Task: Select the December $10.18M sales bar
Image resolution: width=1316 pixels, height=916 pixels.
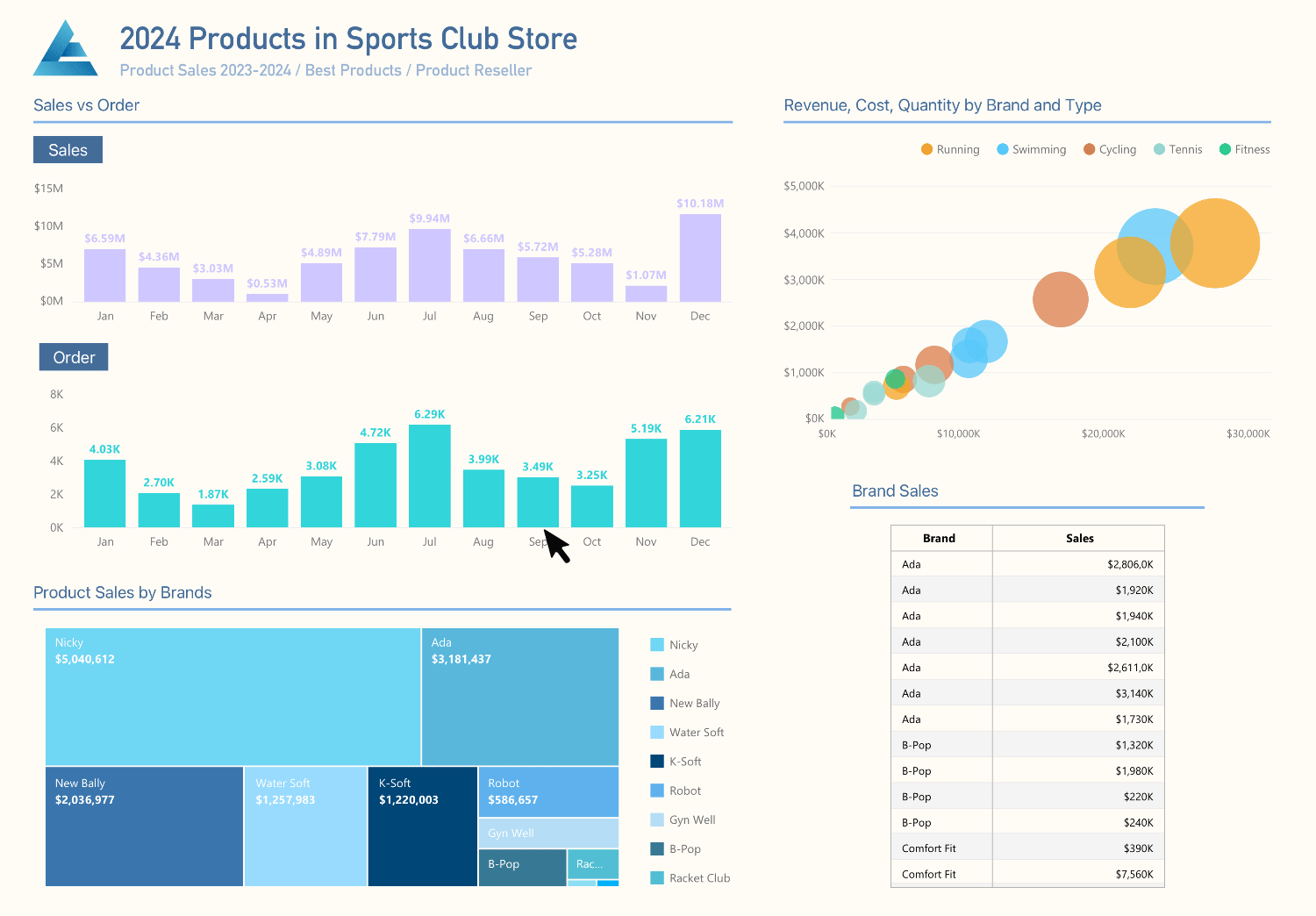Action: pyautogui.click(x=700, y=258)
